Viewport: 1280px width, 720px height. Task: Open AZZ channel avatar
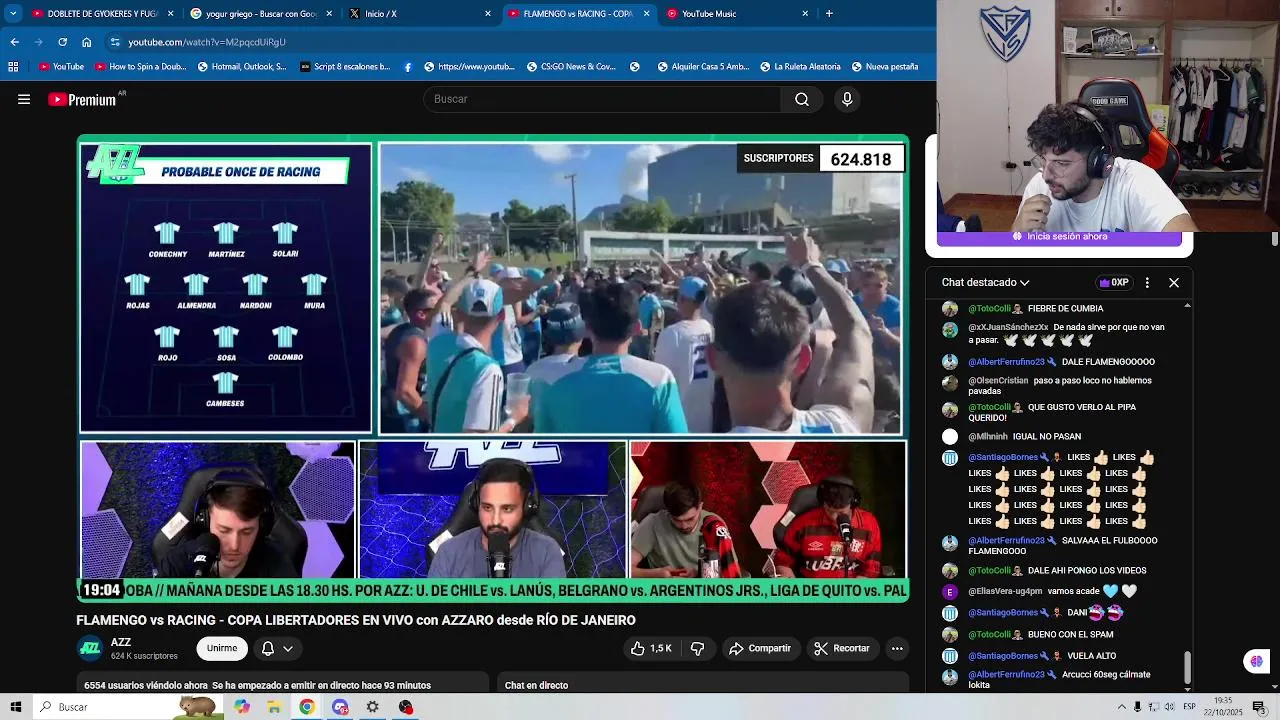pos(90,648)
